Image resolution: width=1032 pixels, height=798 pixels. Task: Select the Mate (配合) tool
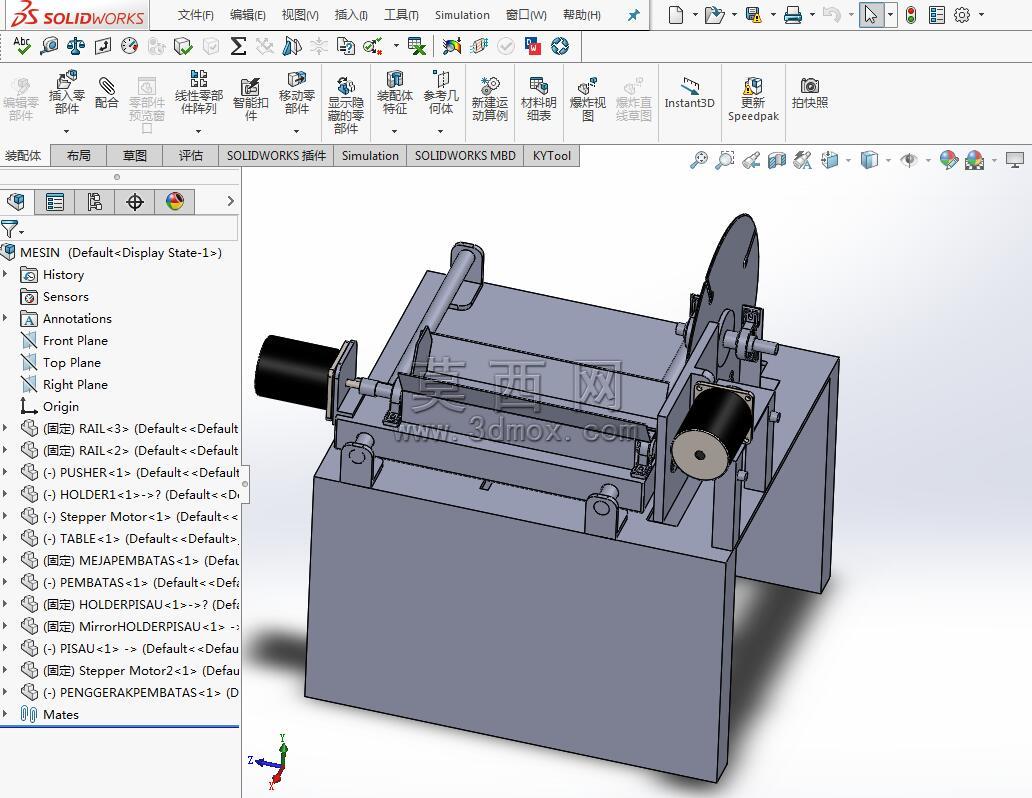pos(107,93)
